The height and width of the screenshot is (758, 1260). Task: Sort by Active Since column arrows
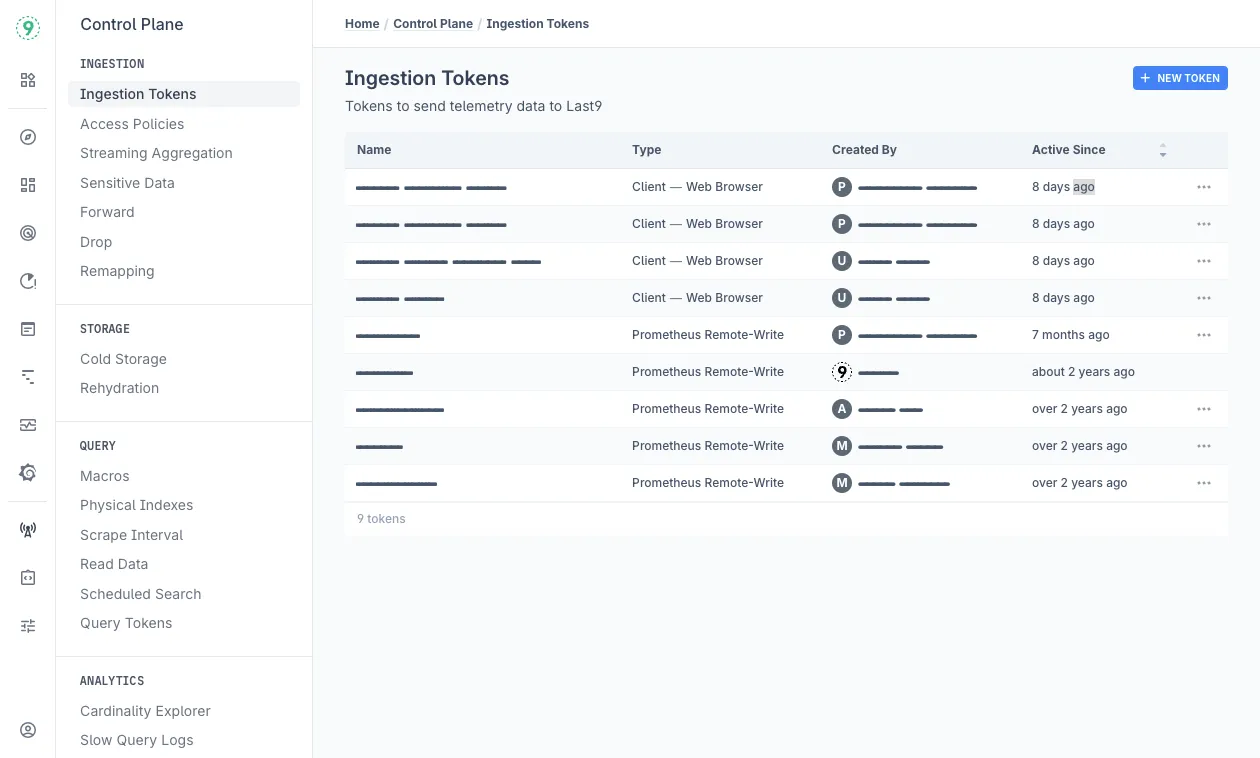(1162, 150)
